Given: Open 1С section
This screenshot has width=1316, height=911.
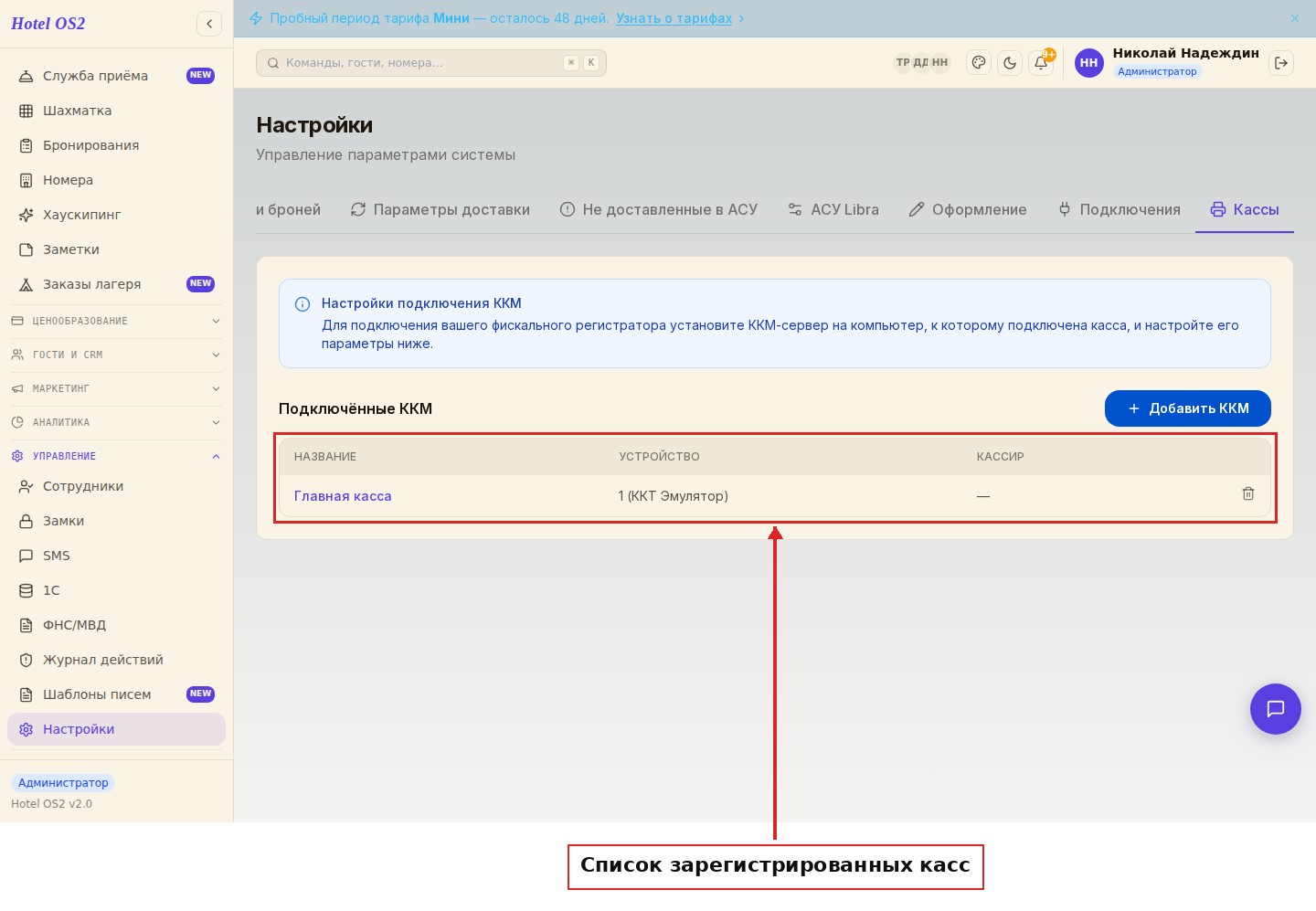Looking at the screenshot, I should (x=116, y=590).
